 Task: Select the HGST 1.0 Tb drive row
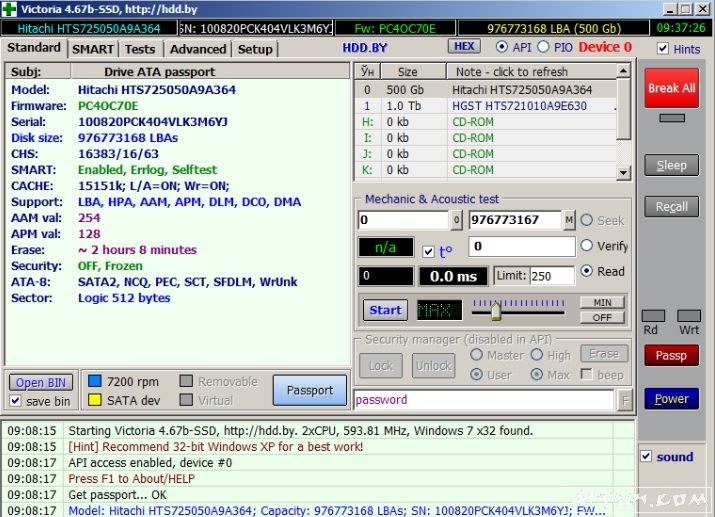[x=490, y=106]
